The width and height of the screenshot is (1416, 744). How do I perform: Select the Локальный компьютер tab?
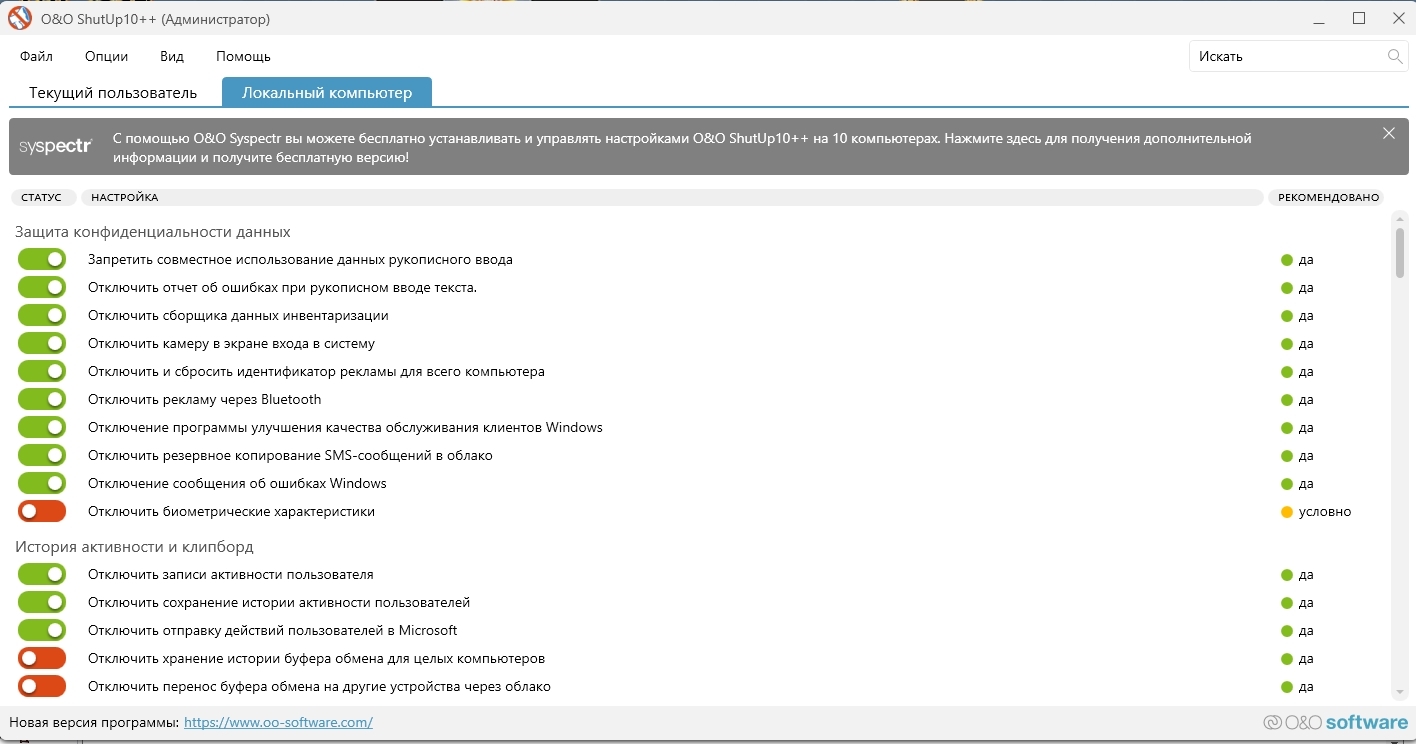click(x=327, y=92)
